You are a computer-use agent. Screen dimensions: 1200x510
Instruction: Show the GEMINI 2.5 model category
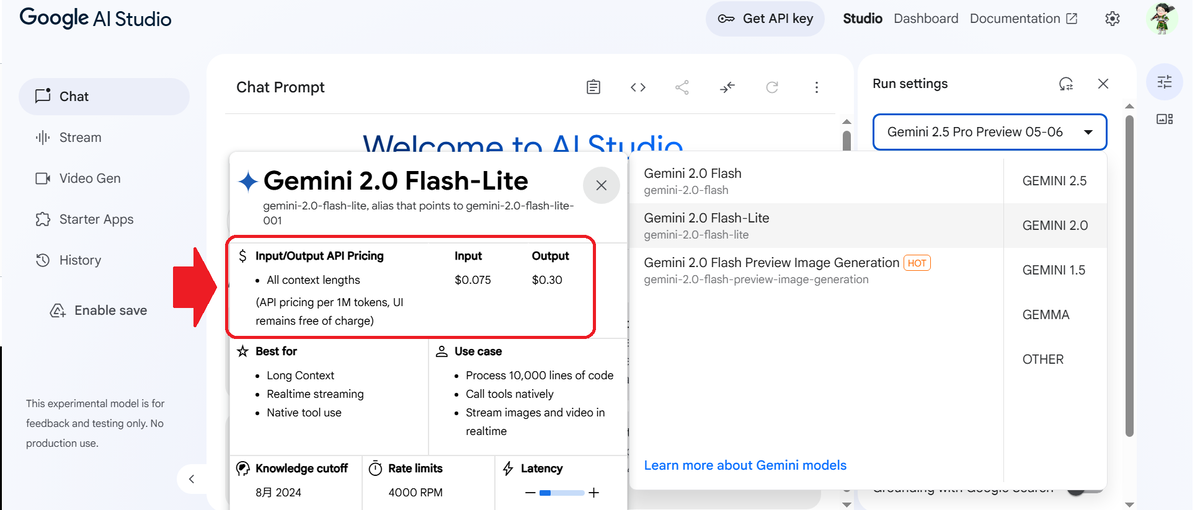1054,181
